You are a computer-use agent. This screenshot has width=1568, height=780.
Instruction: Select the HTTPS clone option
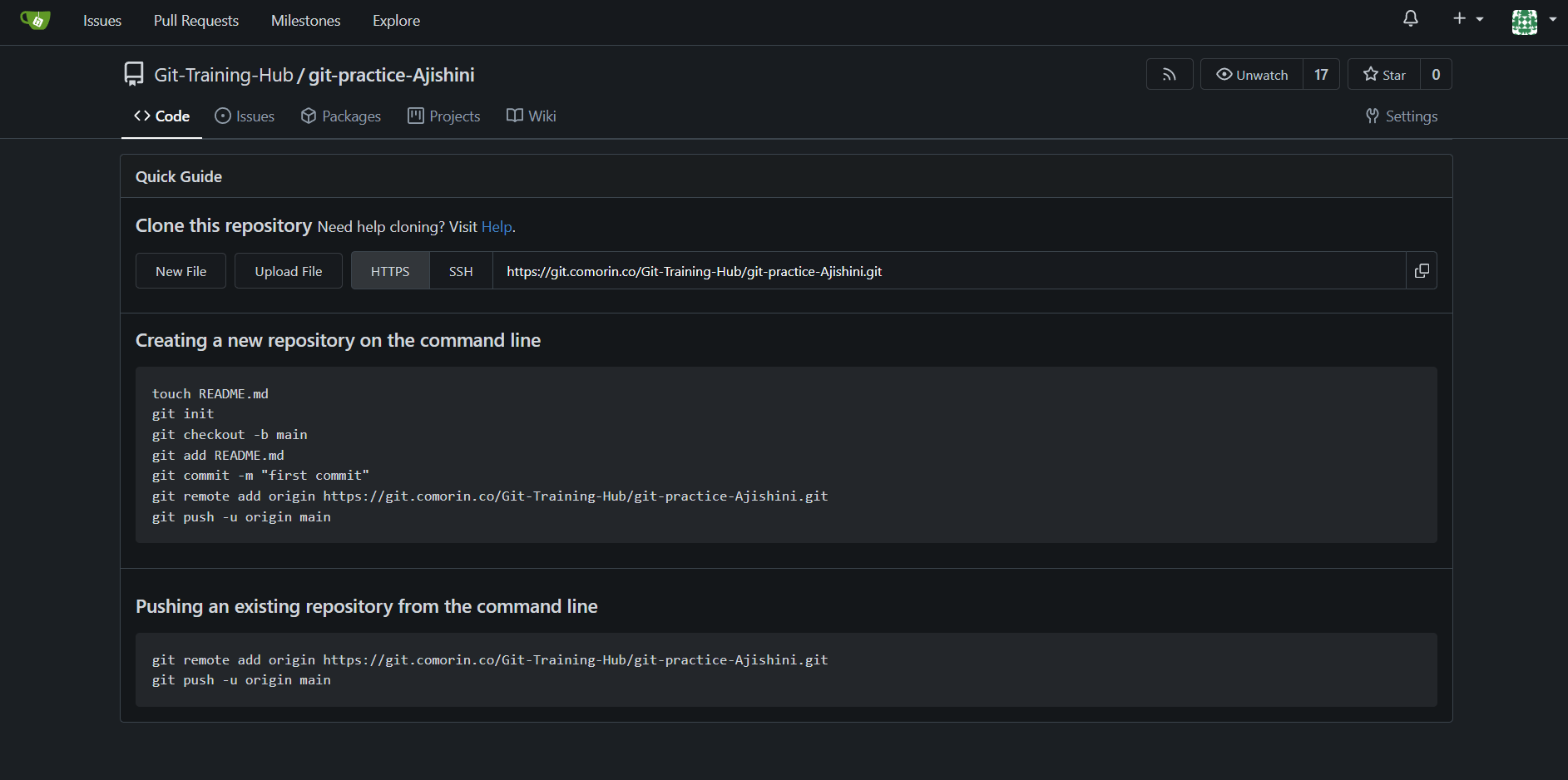[389, 270]
